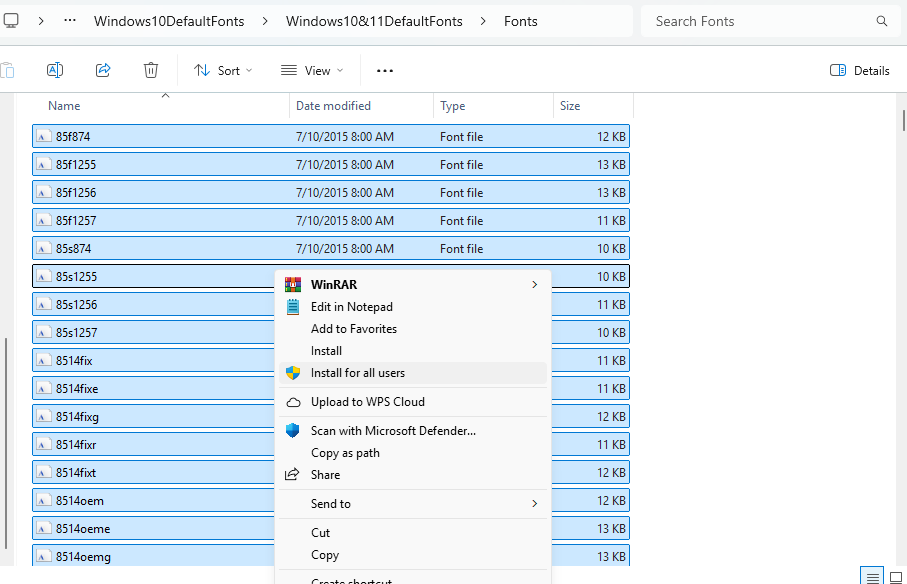Click chevron after Windows10DefaultFonts breadcrumb

(265, 21)
